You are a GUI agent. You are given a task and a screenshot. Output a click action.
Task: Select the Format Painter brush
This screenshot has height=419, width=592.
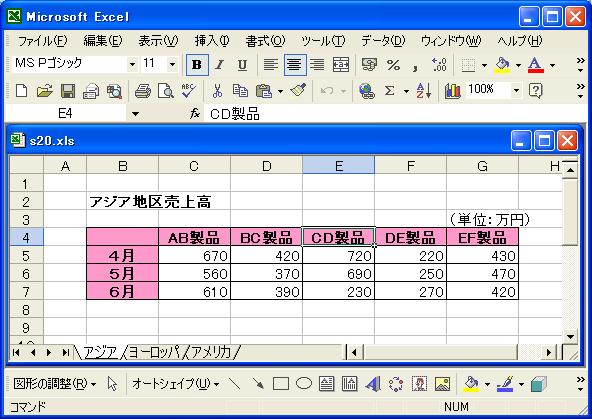(x=298, y=90)
